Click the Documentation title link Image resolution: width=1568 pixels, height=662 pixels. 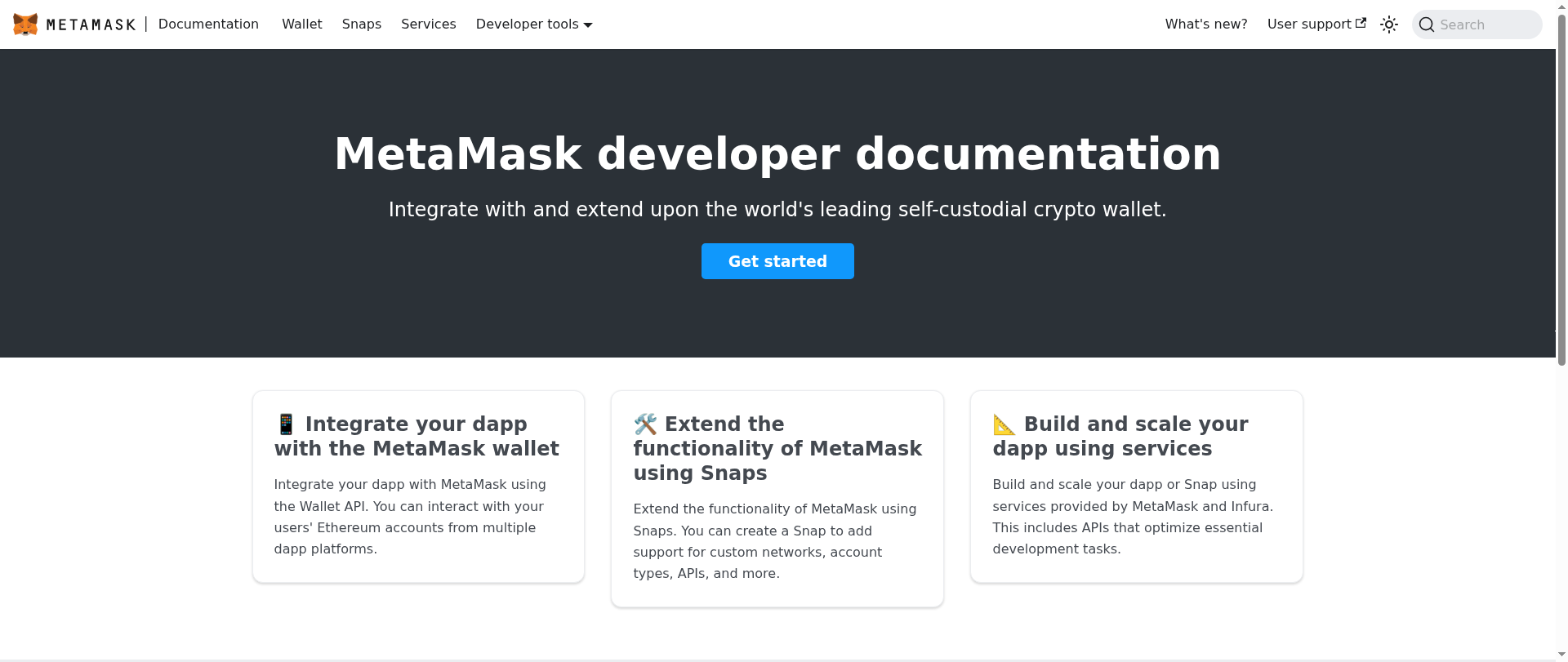pyautogui.click(x=208, y=24)
